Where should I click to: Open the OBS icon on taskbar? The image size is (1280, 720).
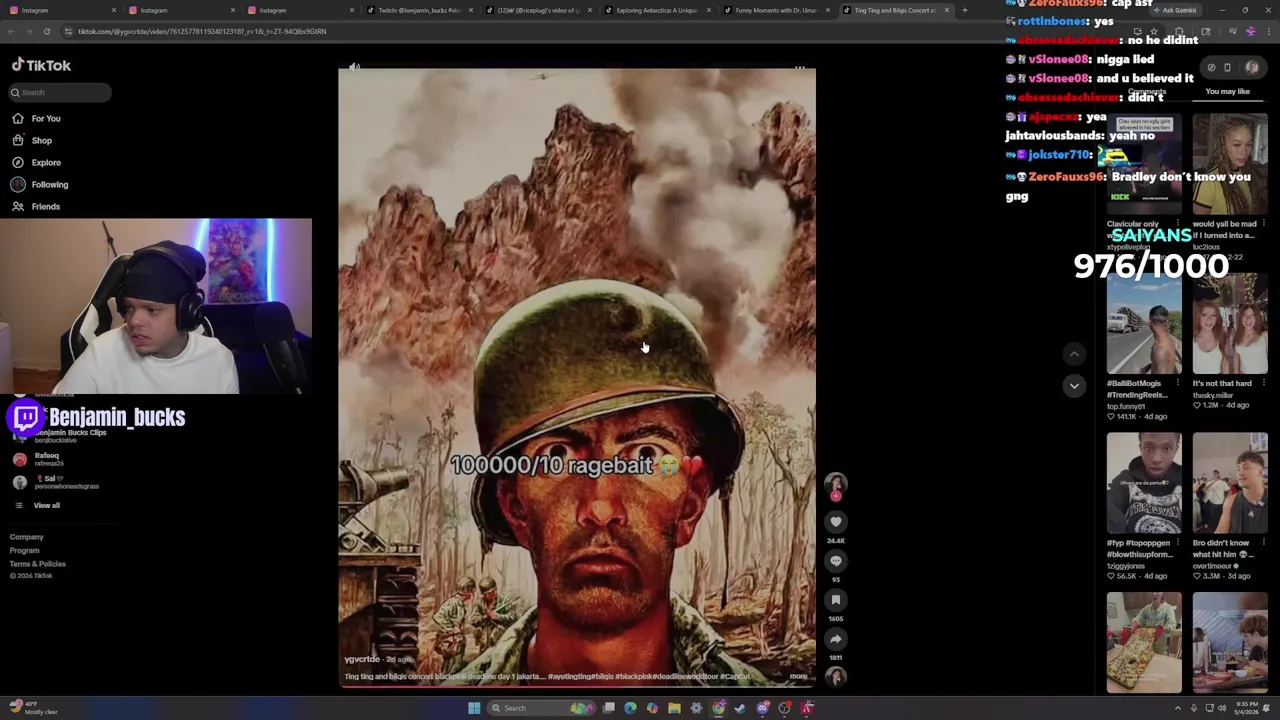pyautogui.click(x=785, y=708)
